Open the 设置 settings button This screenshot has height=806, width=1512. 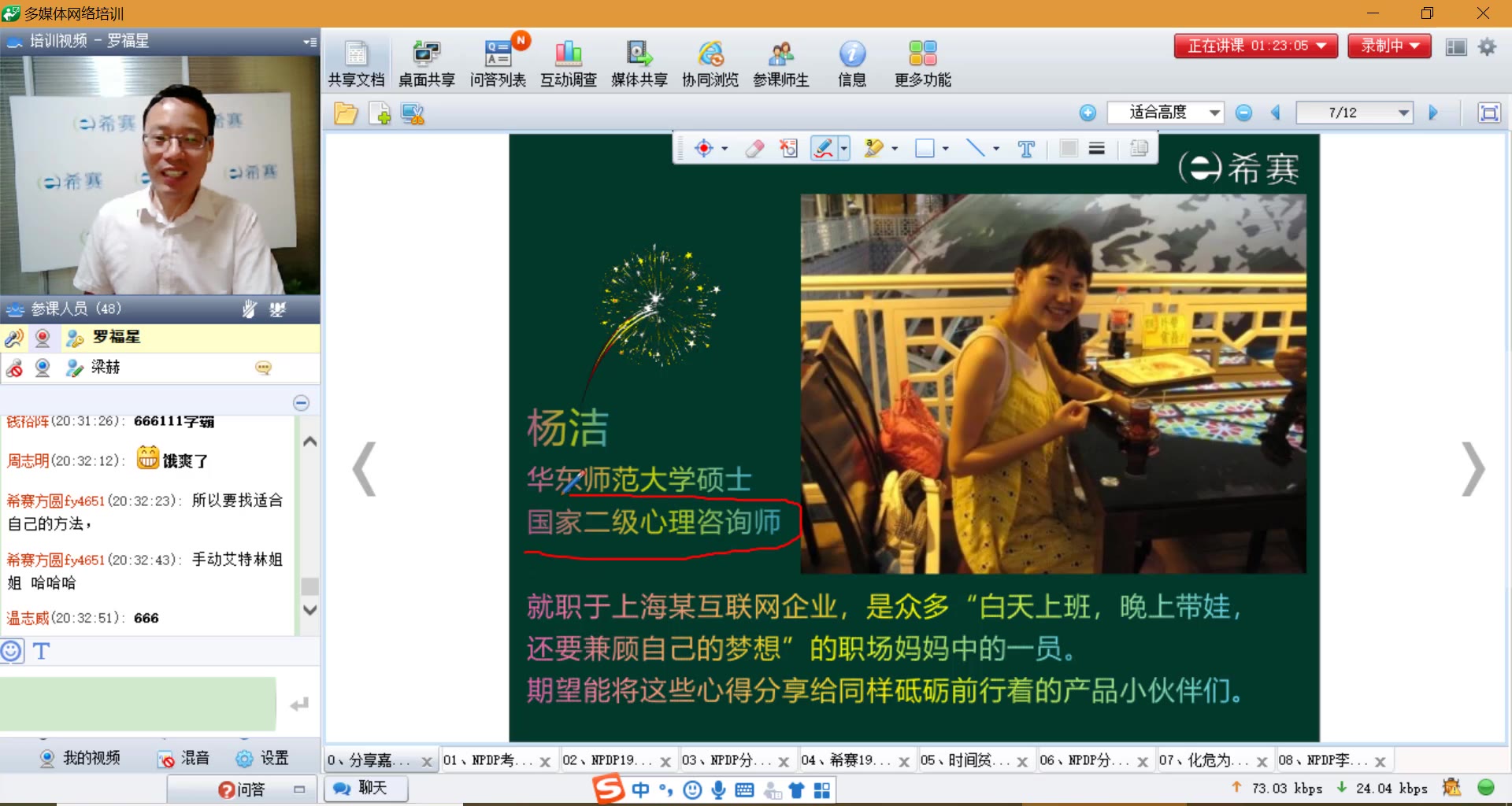262,758
